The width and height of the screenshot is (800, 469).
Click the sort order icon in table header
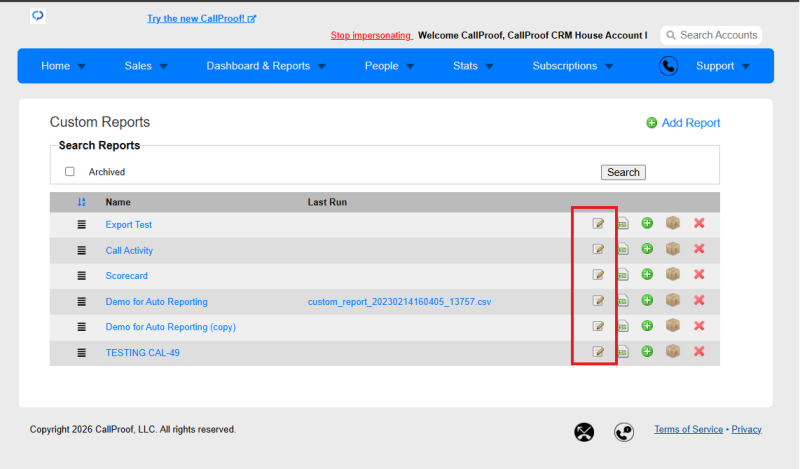[x=82, y=202]
